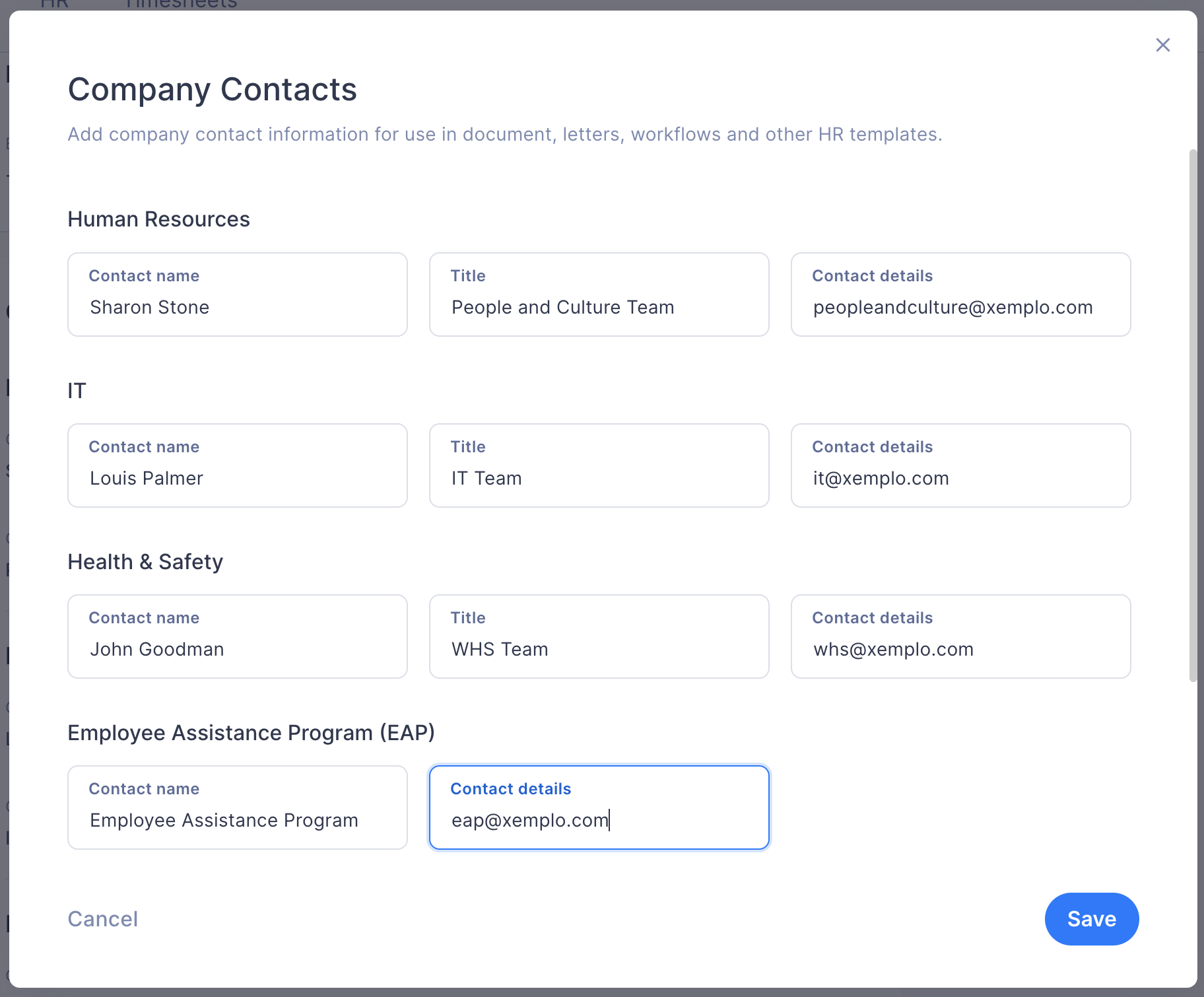
Task: Edit Human Resources contact name Sharon Stone
Action: click(238, 294)
